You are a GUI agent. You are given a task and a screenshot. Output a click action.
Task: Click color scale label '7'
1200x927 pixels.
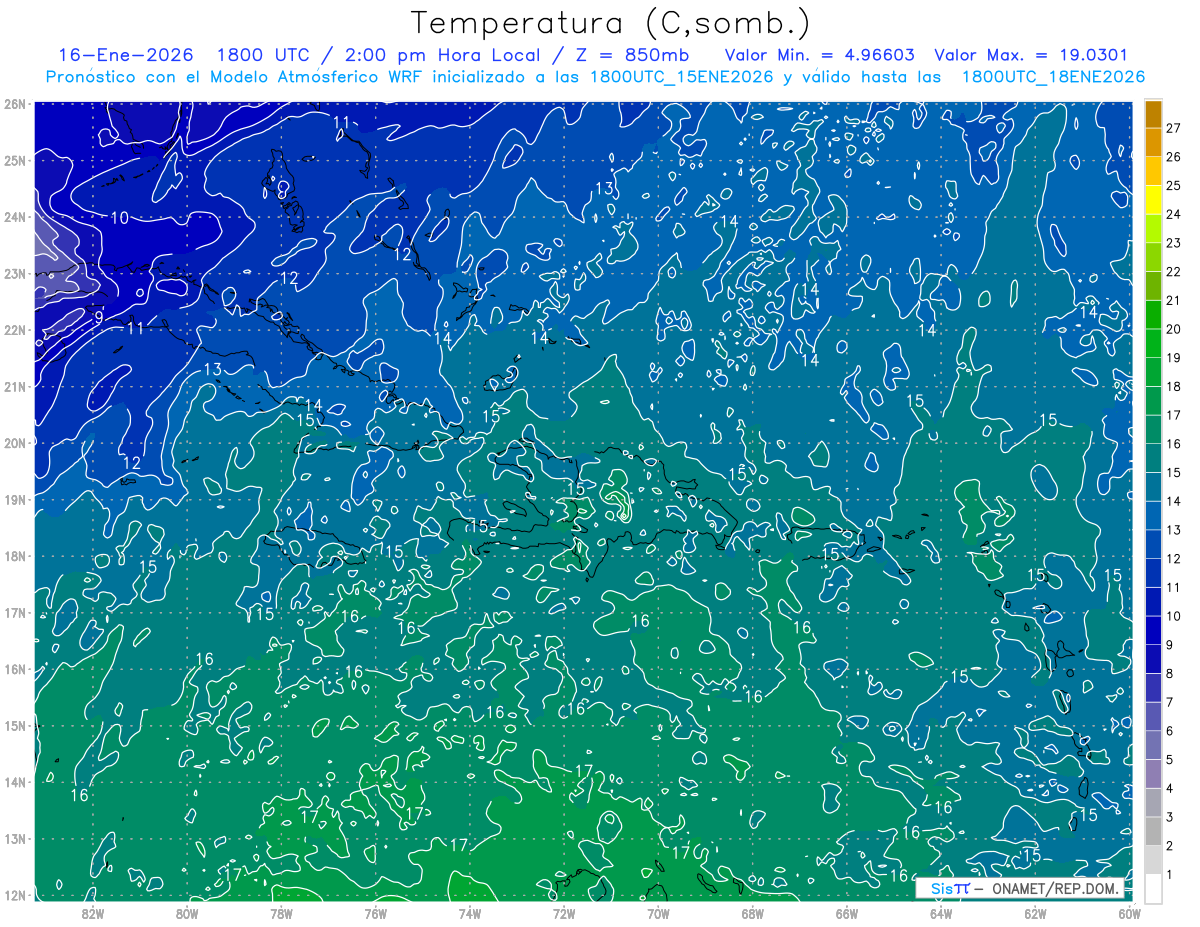1170,703
